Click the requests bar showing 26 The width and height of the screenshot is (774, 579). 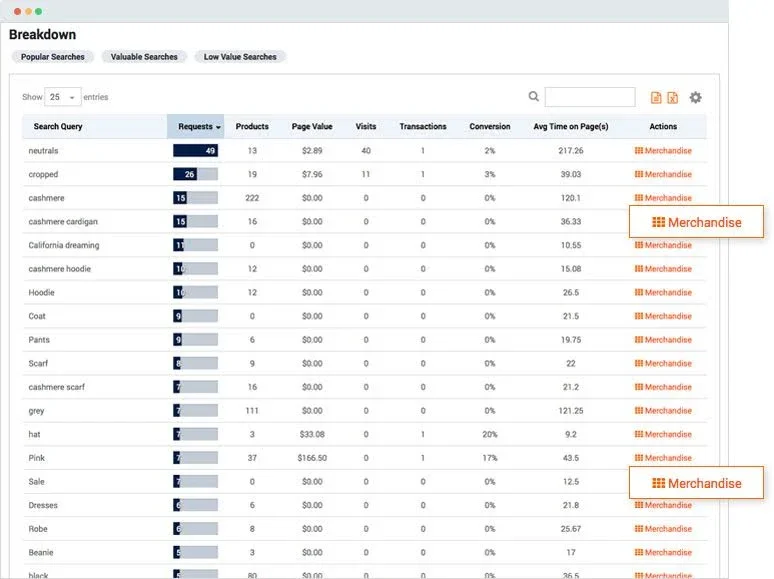coord(195,174)
